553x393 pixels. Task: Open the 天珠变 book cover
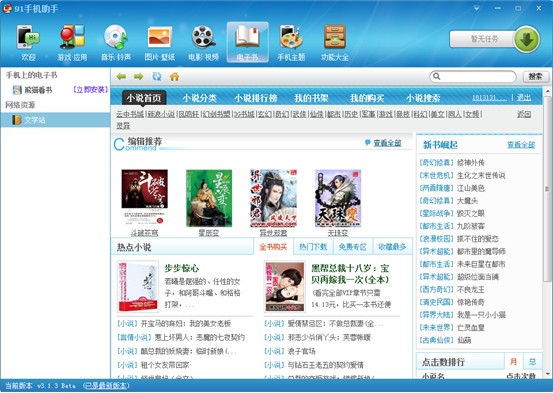(x=338, y=198)
